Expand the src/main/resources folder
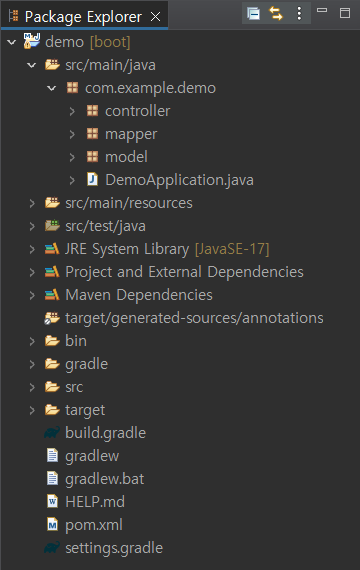360x570 pixels. click(x=32, y=203)
